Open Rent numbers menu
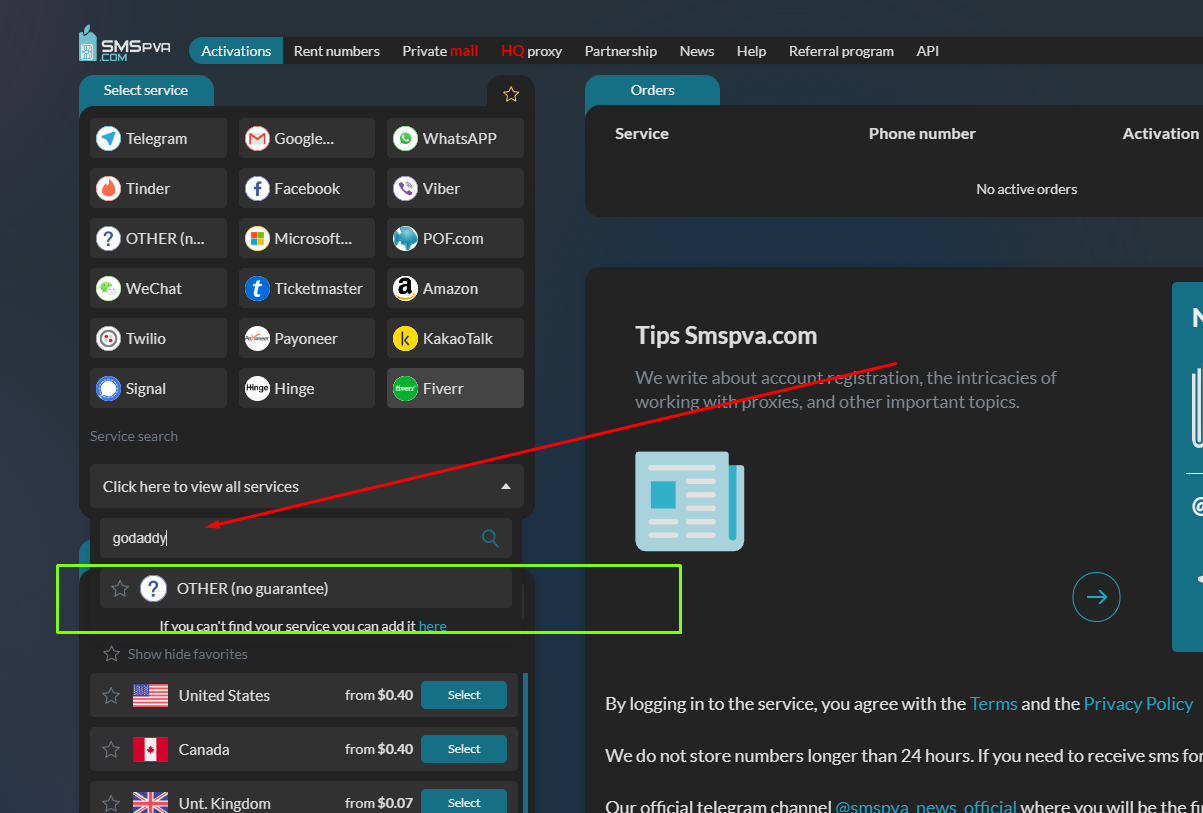The height and width of the screenshot is (813, 1203). point(337,51)
